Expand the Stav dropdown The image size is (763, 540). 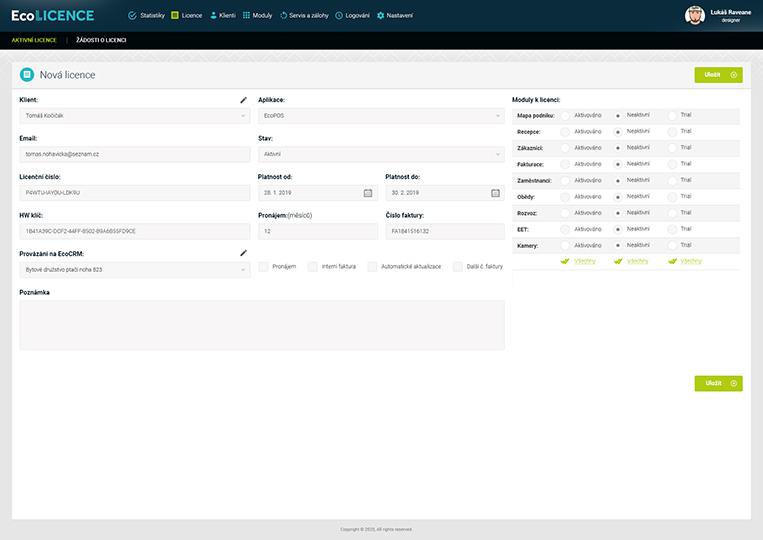381,154
